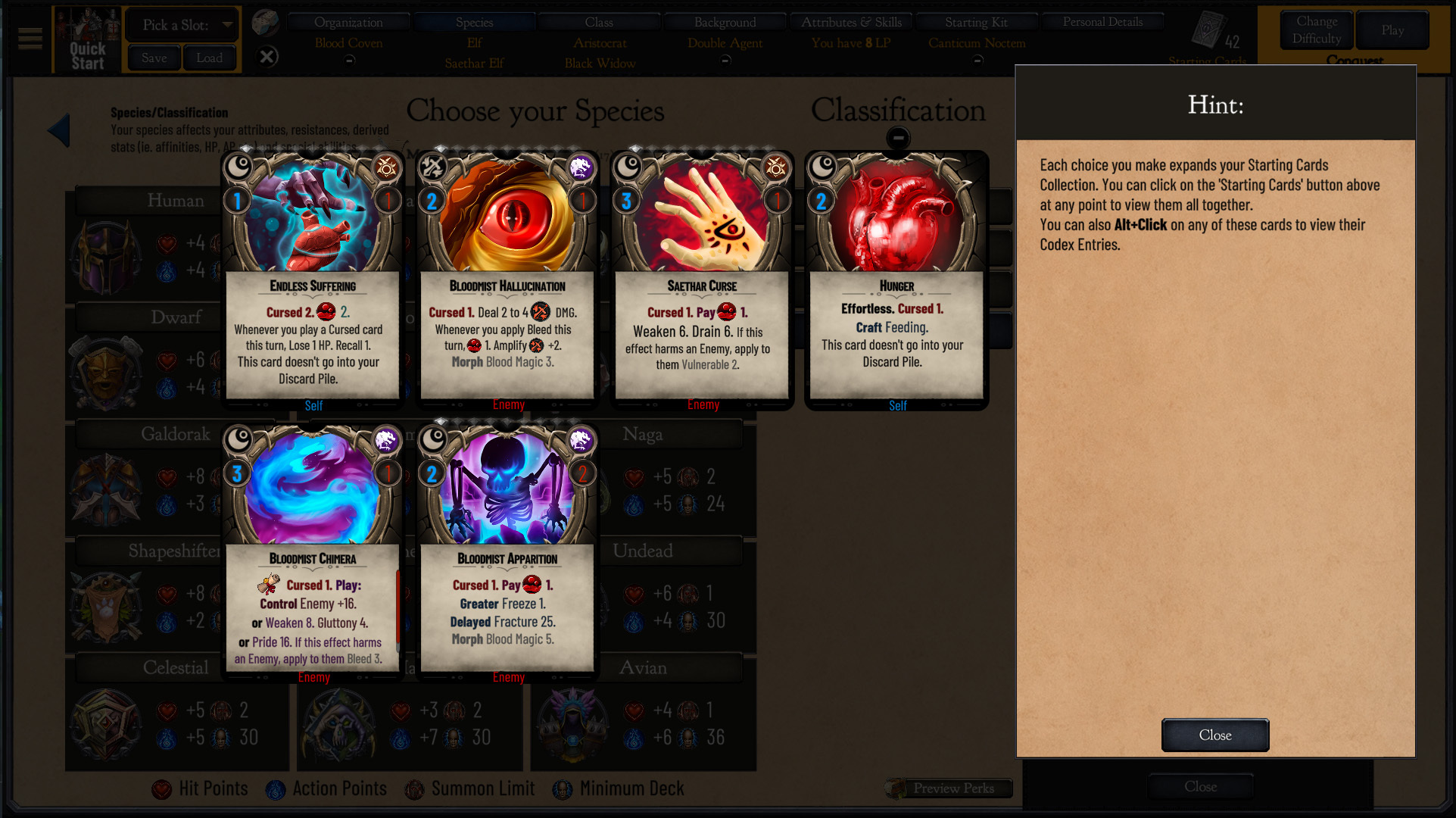Viewport: 1456px width, 818px height.
Task: Select the Celestial species portrait
Action: tap(107, 724)
